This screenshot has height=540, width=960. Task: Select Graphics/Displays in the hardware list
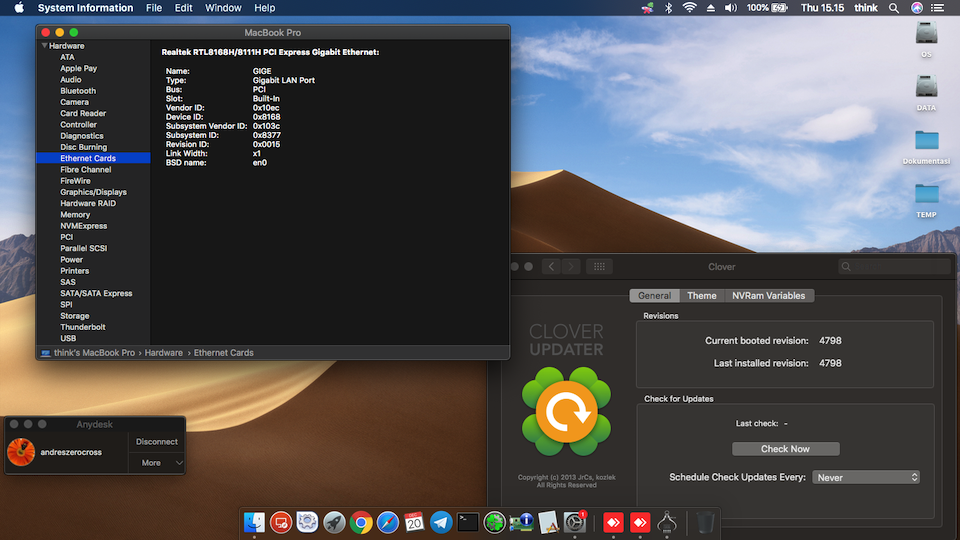[93, 192]
